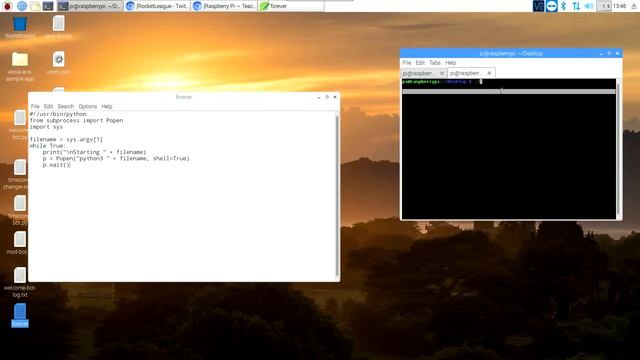Click the forever editor vertical scrollbar
Viewport: 640px width, 360px height.
point(337,196)
